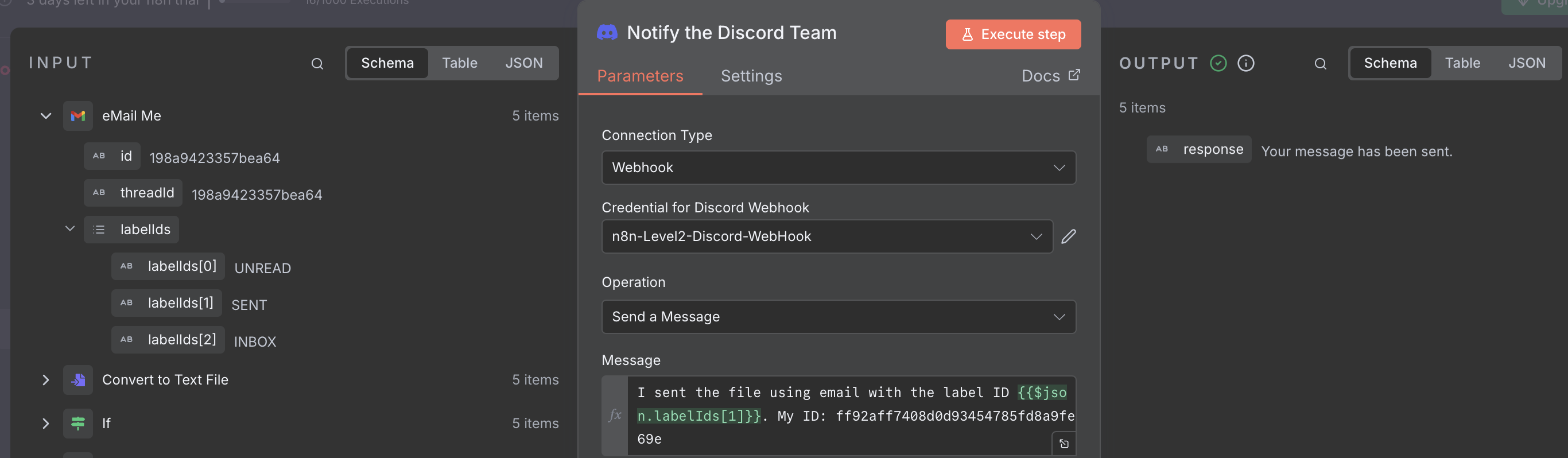Screen dimensions: 1568x458
Task: Click the Discord logo in the header
Action: (x=607, y=32)
